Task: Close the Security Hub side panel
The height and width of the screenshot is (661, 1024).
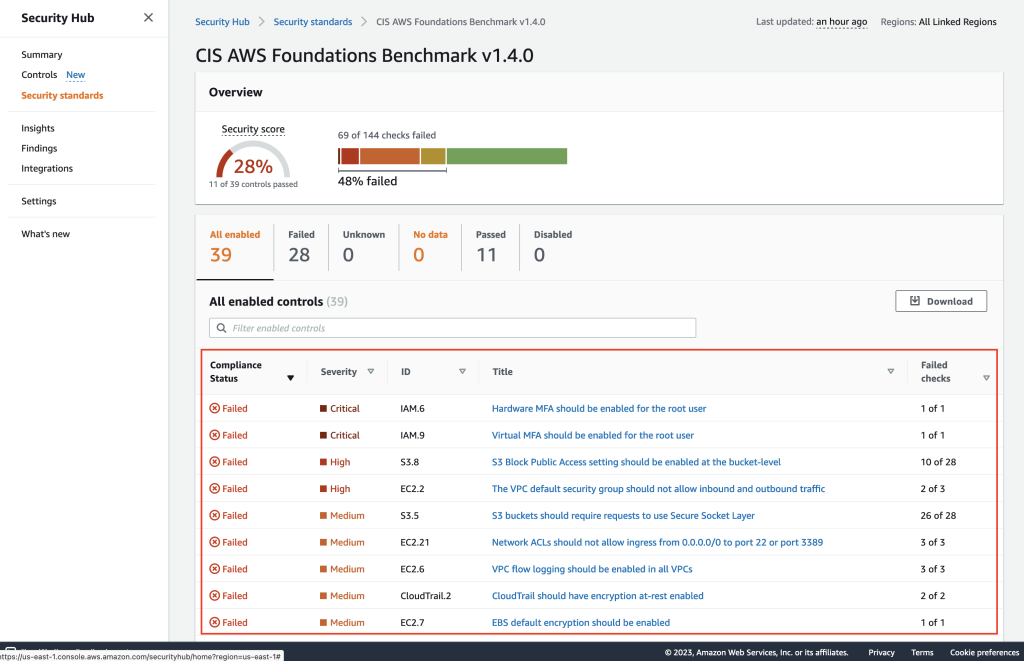Action: pos(148,18)
